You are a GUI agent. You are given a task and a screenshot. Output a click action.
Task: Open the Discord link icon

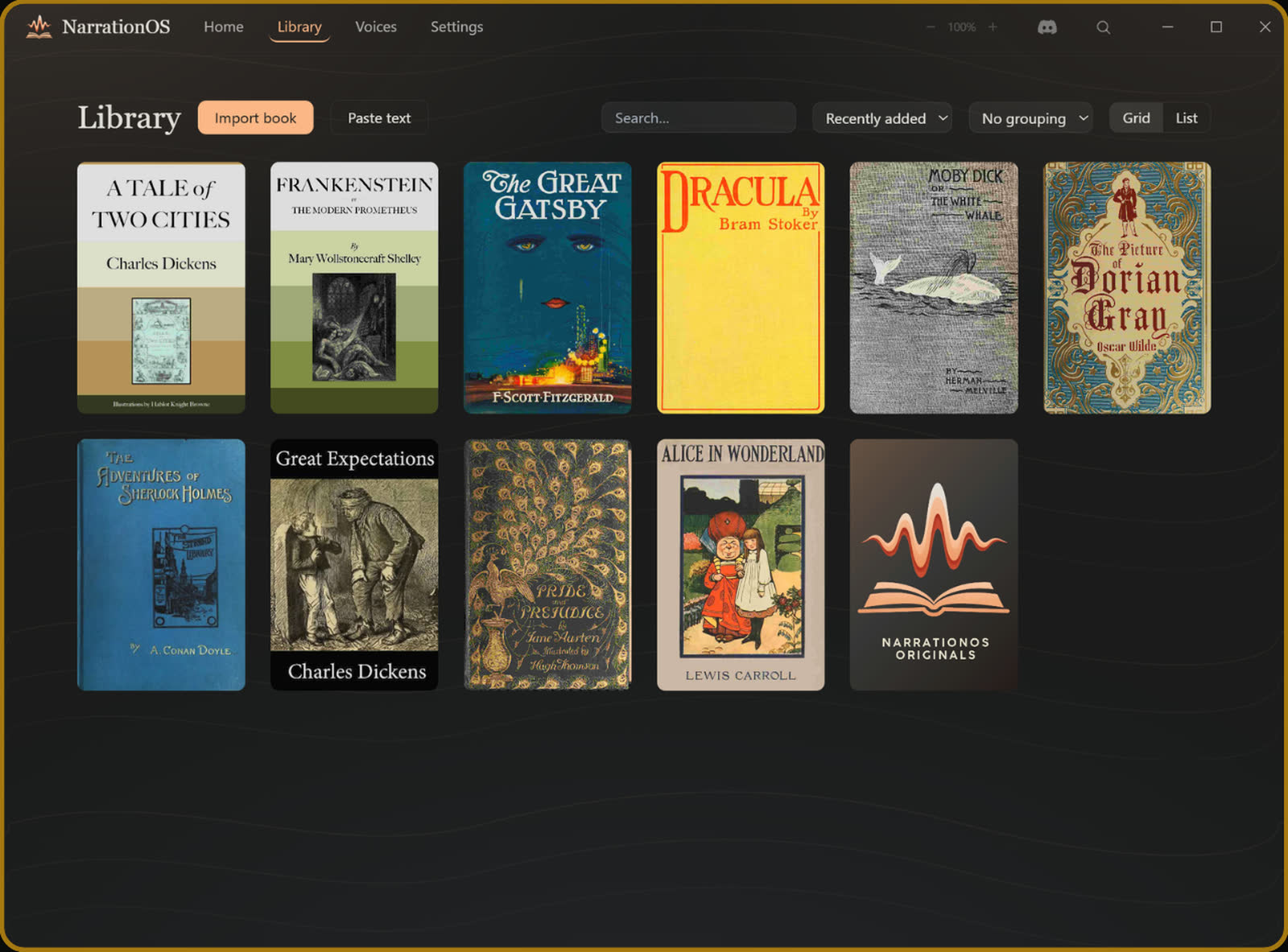(1047, 27)
